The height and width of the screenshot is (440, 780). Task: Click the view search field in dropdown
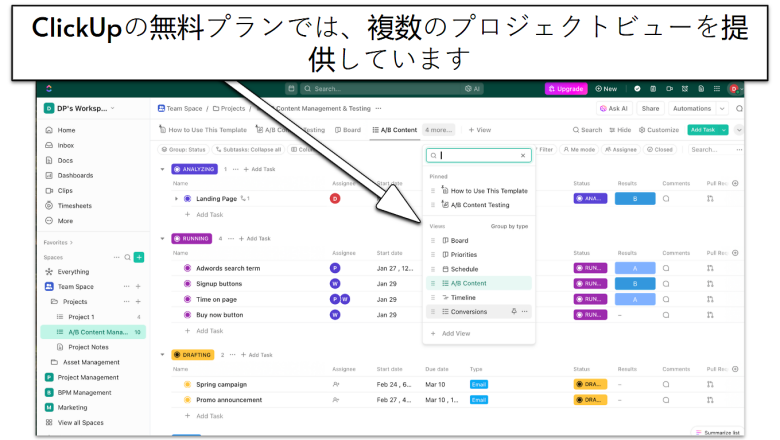(479, 156)
